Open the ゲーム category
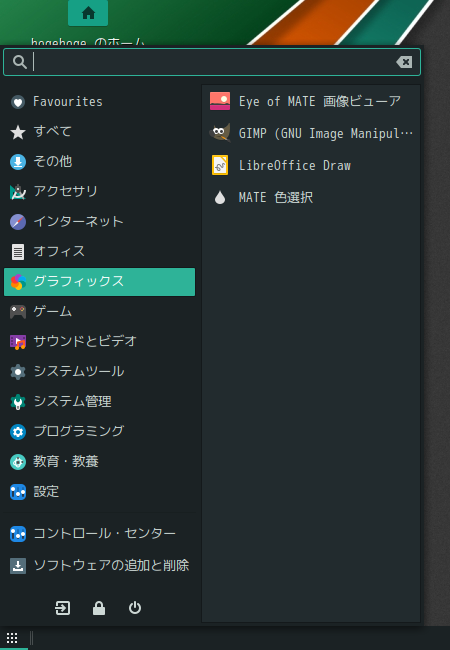The image size is (450, 650). pyautogui.click(x=99, y=312)
